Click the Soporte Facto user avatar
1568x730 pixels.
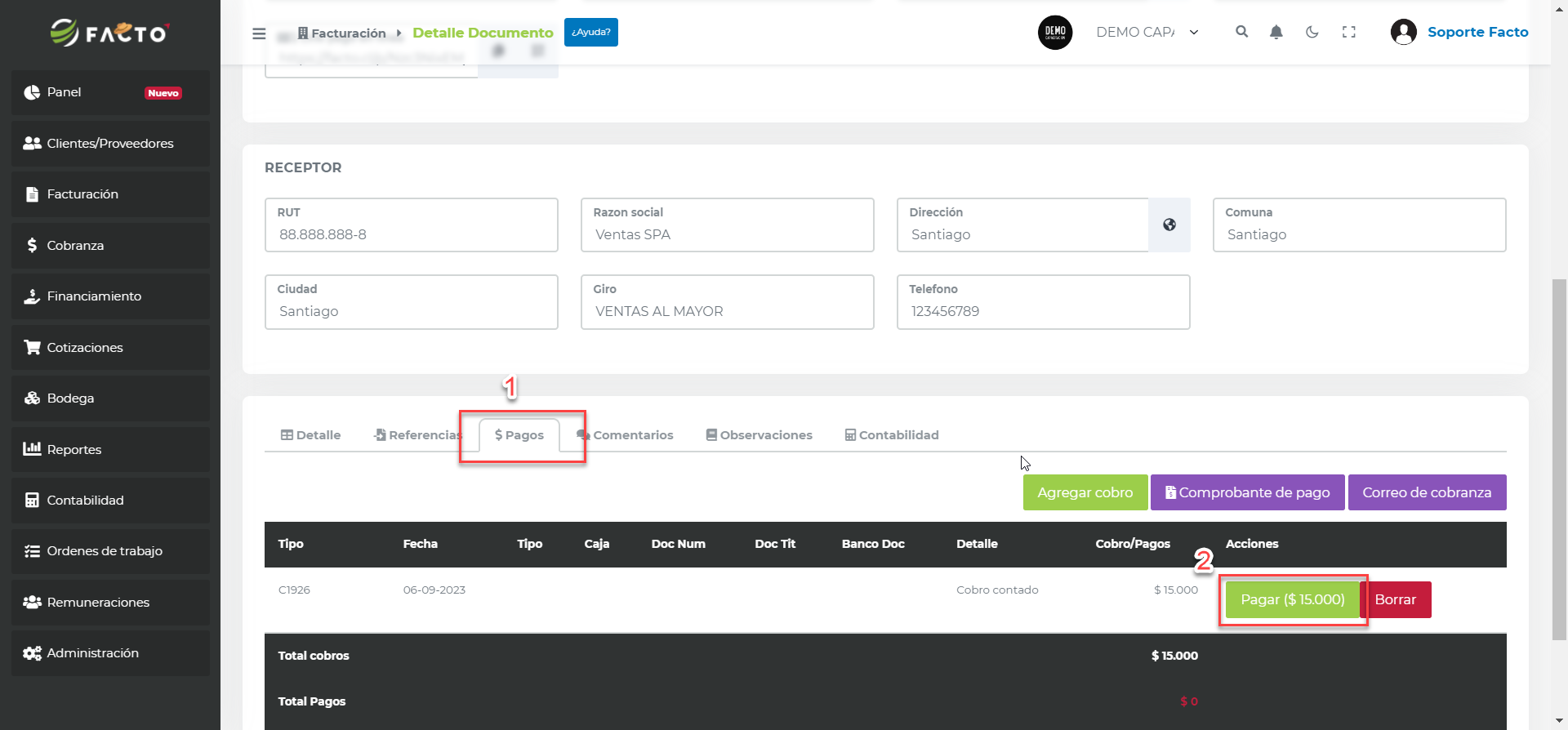pos(1403,32)
